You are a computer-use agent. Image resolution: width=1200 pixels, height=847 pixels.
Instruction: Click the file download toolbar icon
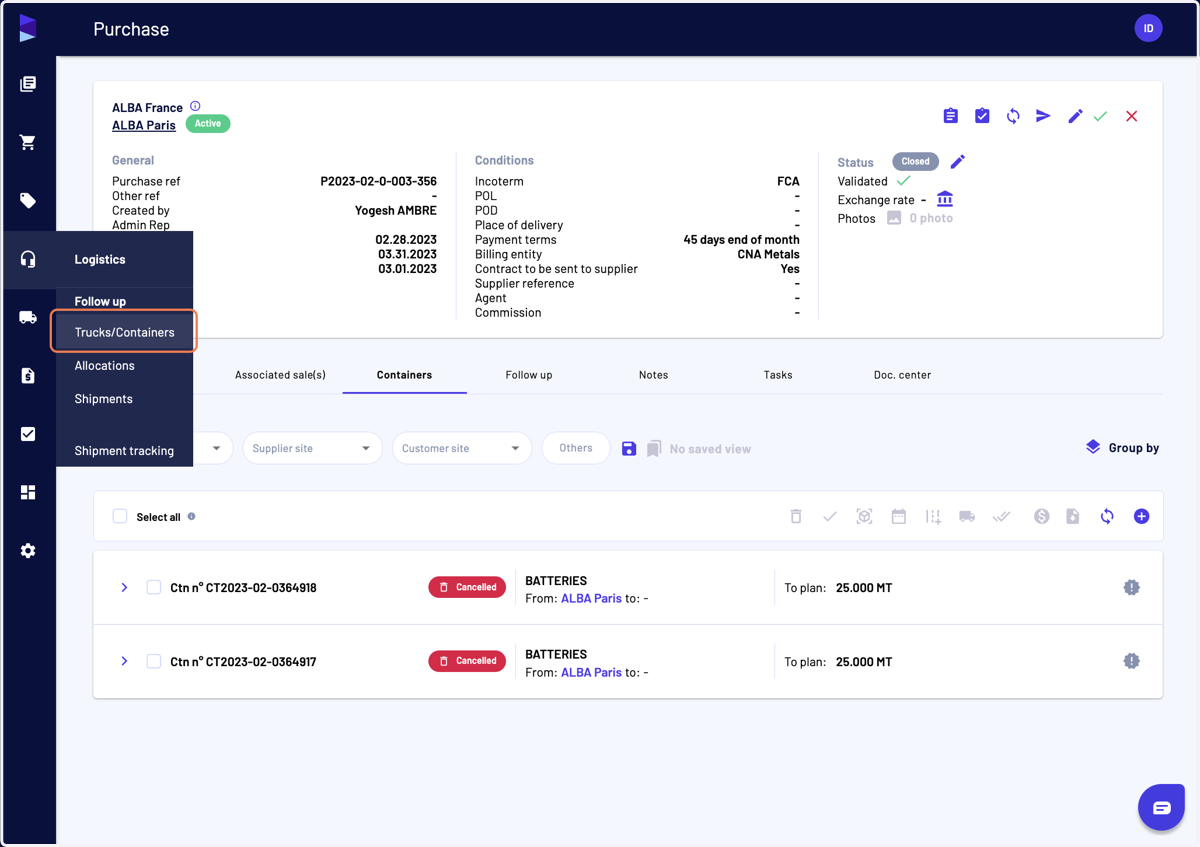1073,517
